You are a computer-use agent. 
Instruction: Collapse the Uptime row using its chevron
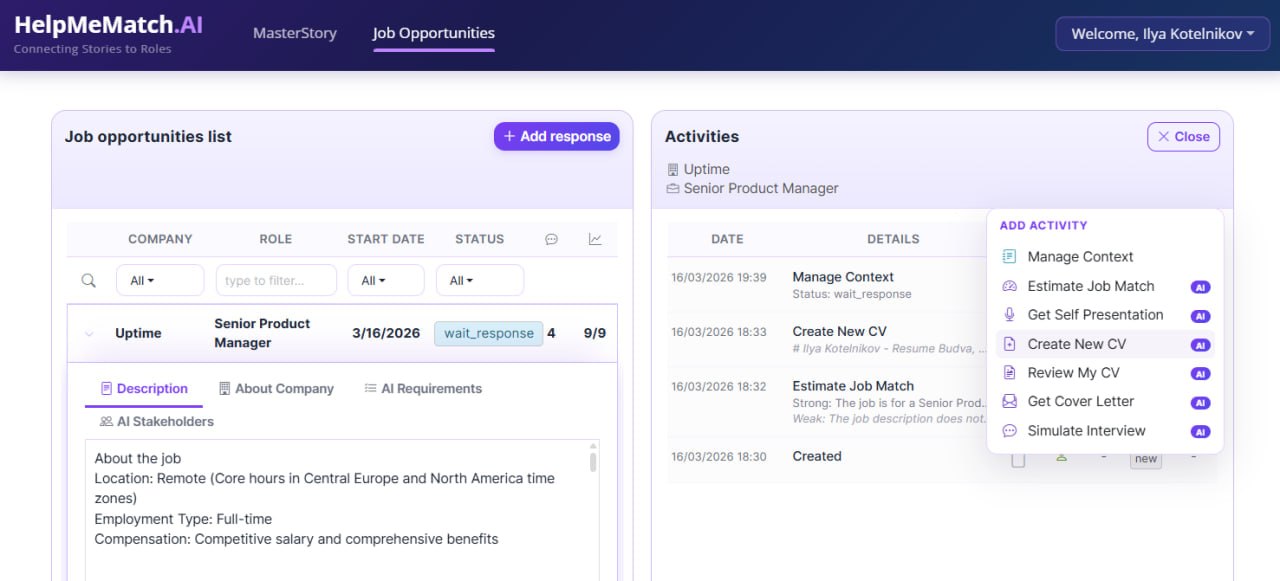[89, 334]
